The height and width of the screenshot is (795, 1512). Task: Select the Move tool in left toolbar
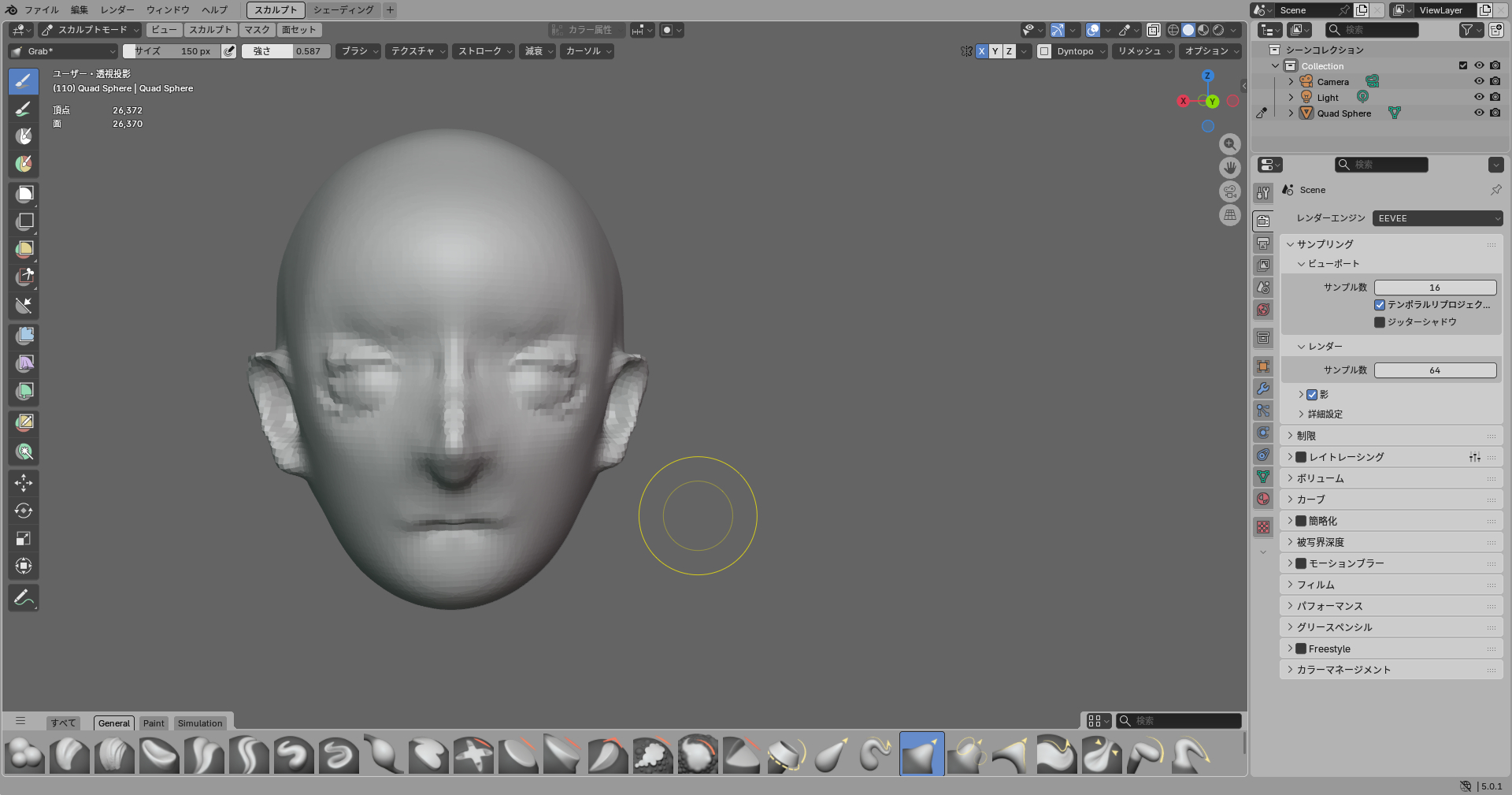coord(24,482)
